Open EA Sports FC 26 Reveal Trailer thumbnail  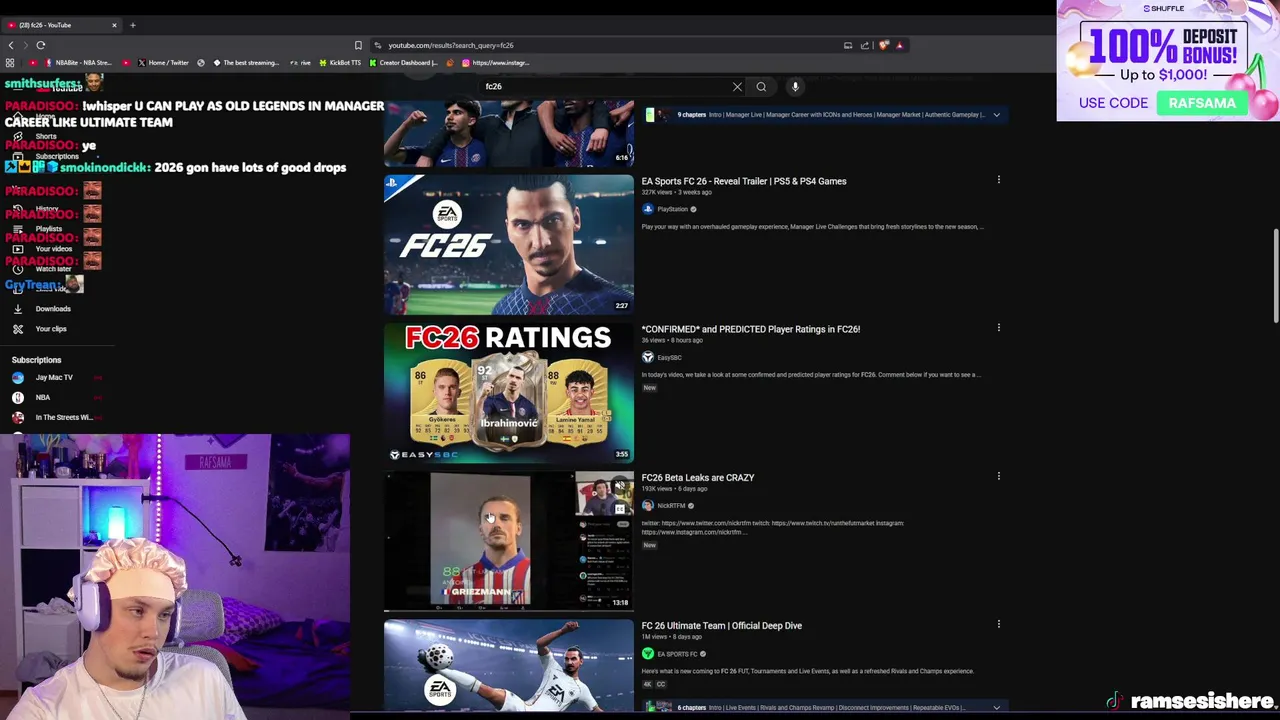pyautogui.click(x=509, y=245)
